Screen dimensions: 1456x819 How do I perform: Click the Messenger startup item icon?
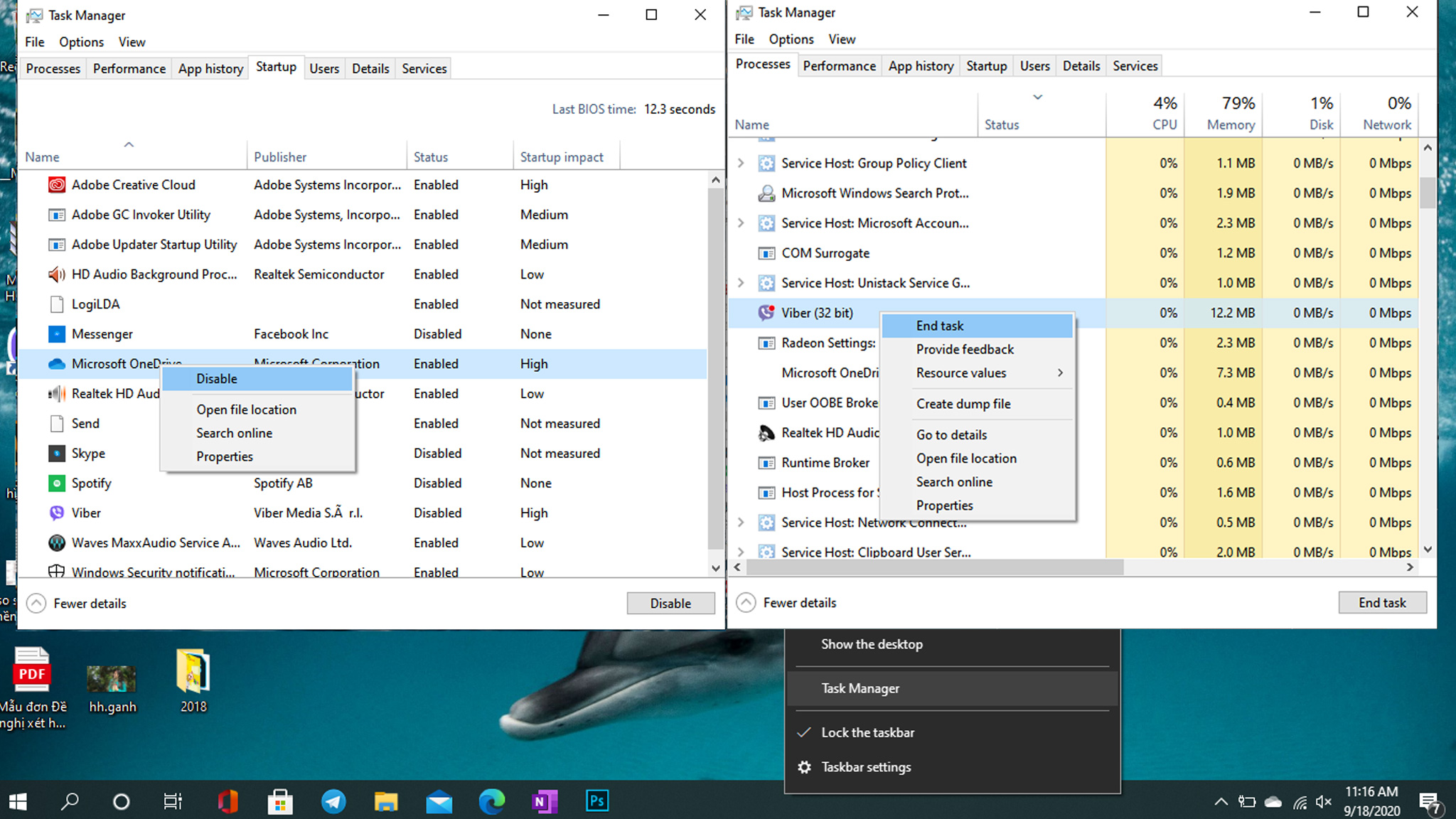(x=56, y=334)
